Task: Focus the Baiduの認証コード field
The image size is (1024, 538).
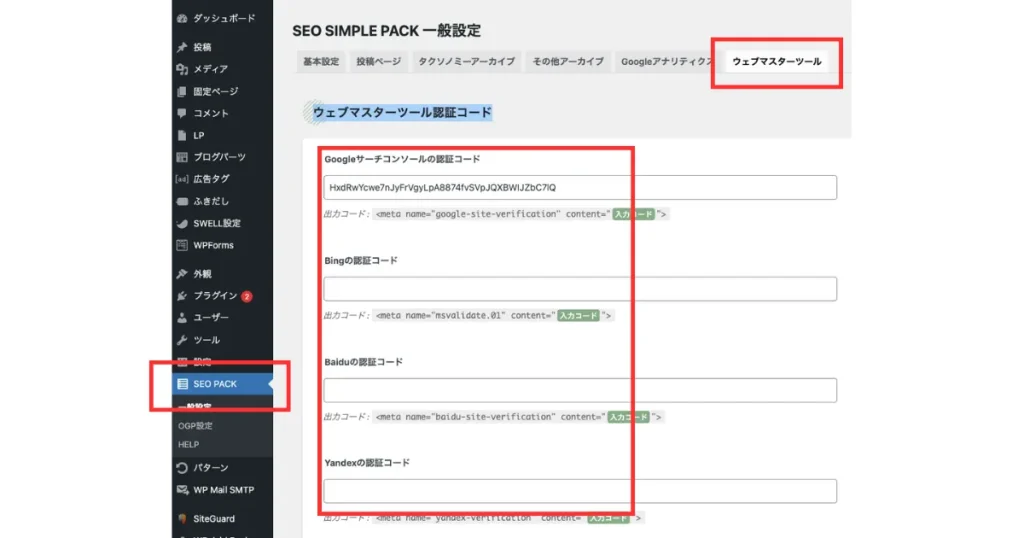Action: 580,390
